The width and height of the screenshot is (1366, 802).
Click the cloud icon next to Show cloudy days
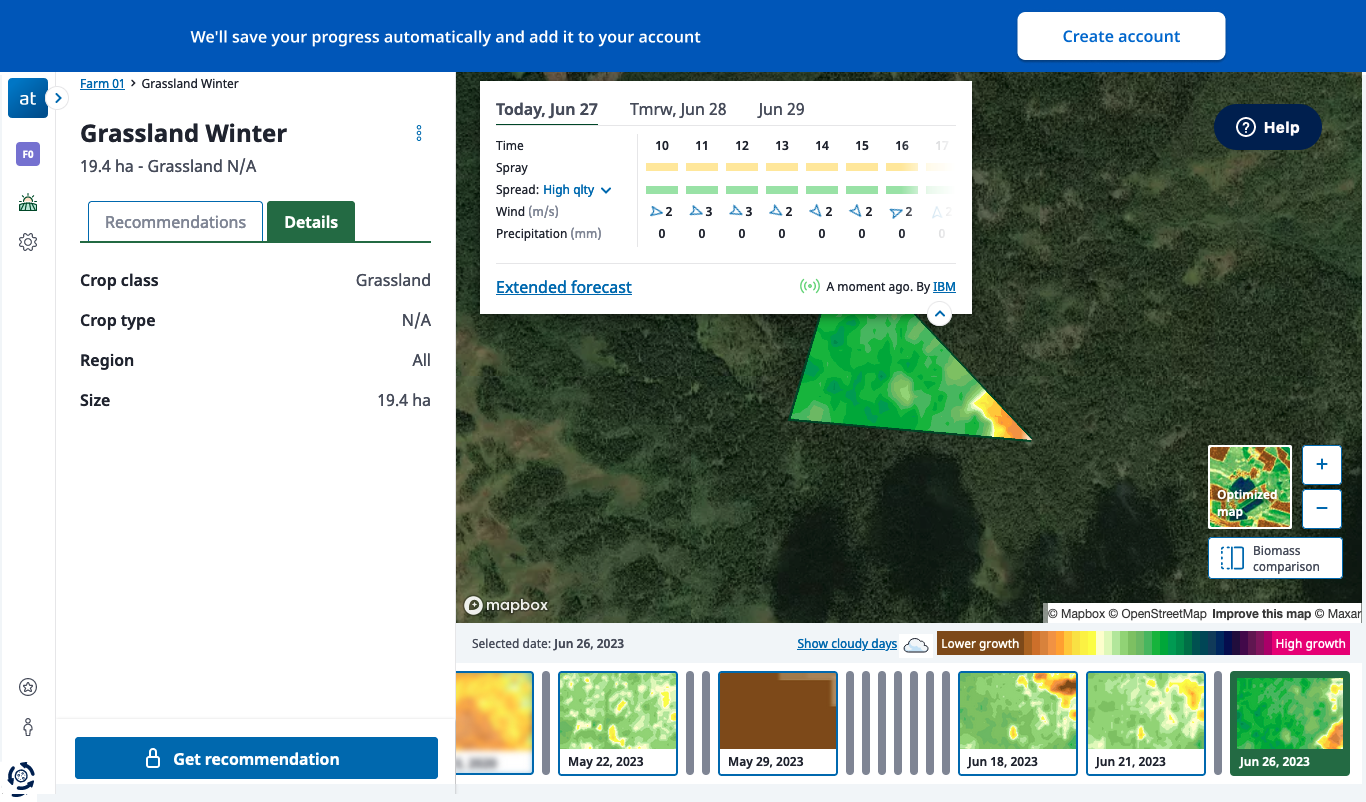click(x=916, y=644)
